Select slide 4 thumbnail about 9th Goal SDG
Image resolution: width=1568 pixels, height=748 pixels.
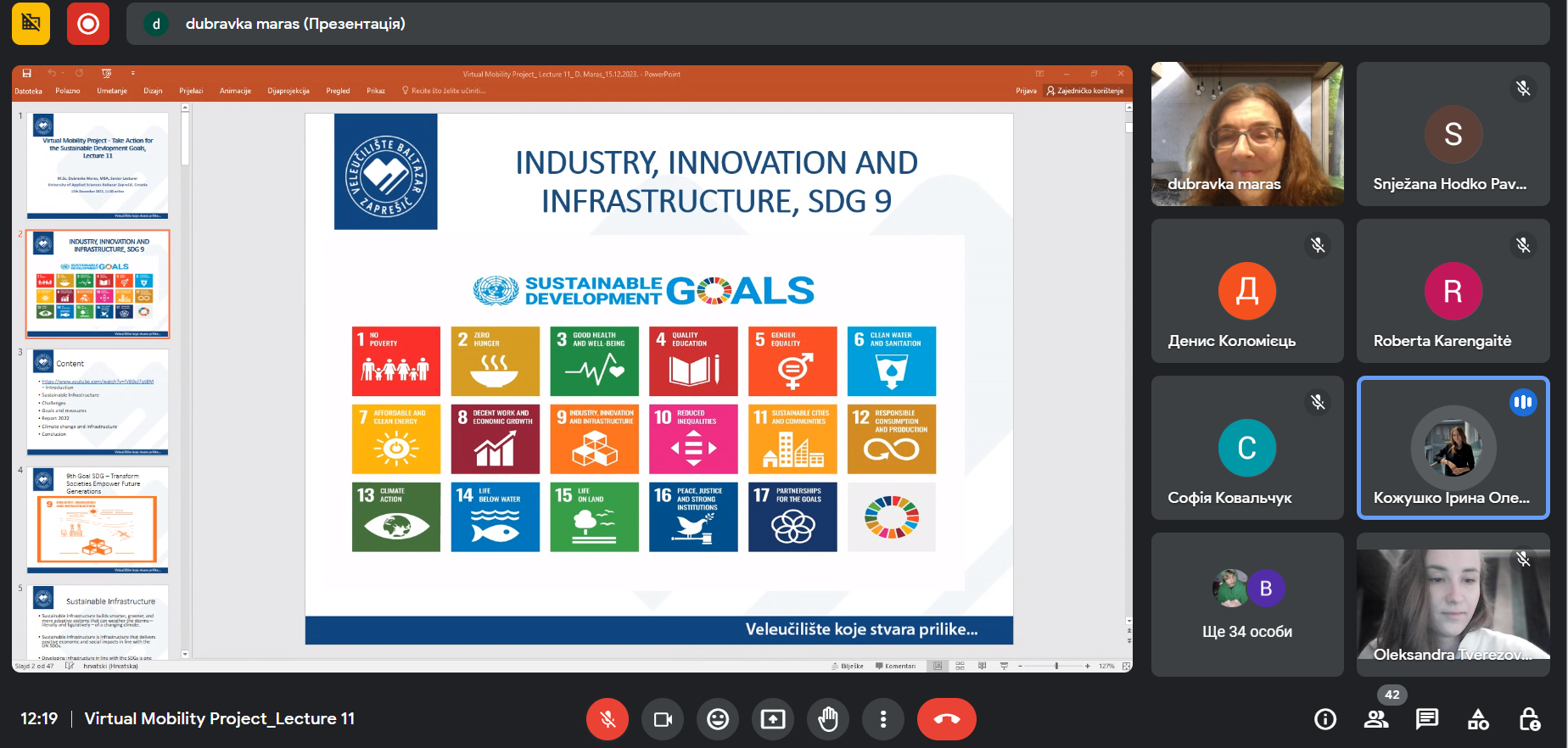(x=98, y=520)
